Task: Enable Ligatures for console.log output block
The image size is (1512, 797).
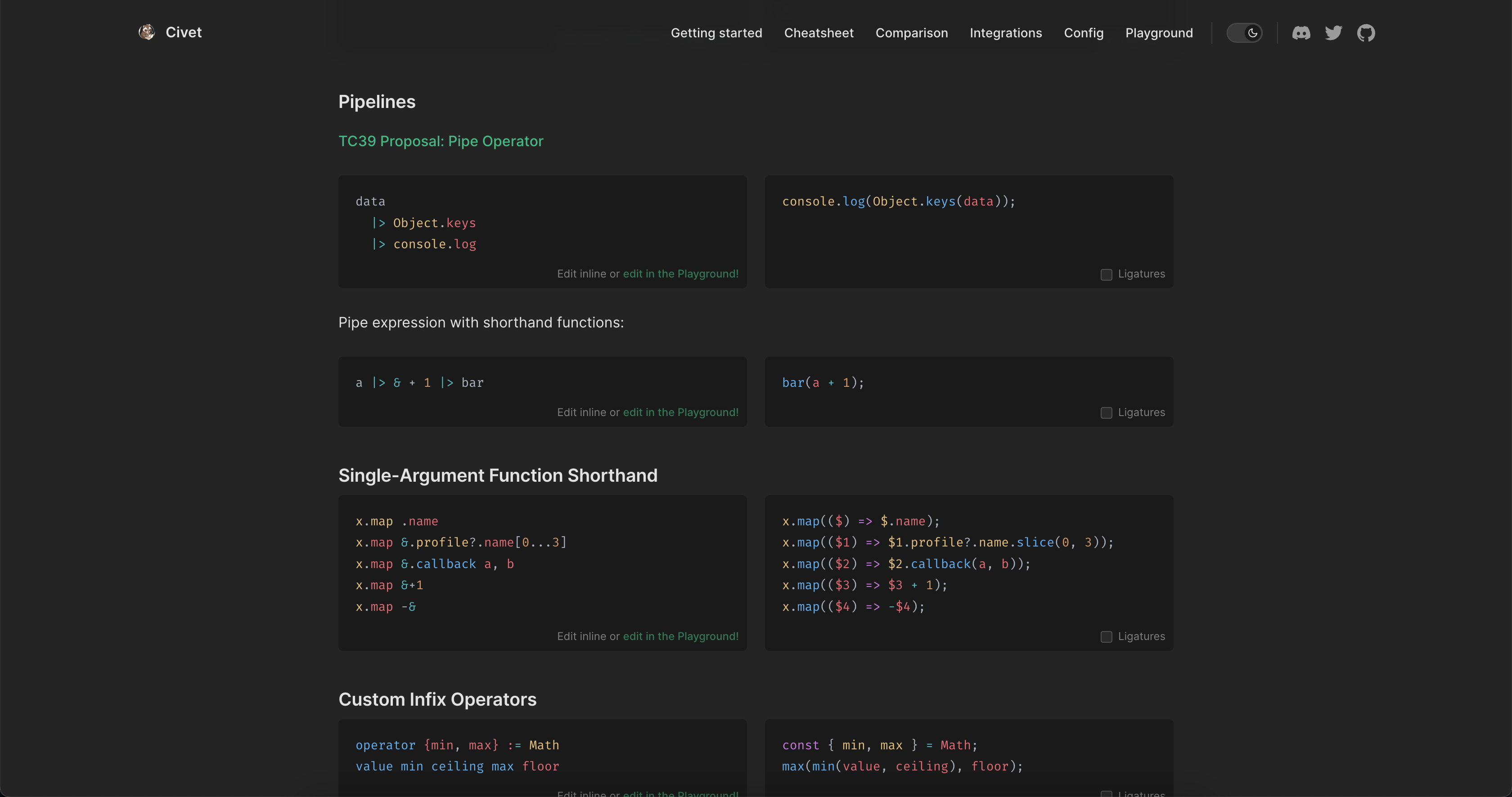Action: click(1107, 274)
